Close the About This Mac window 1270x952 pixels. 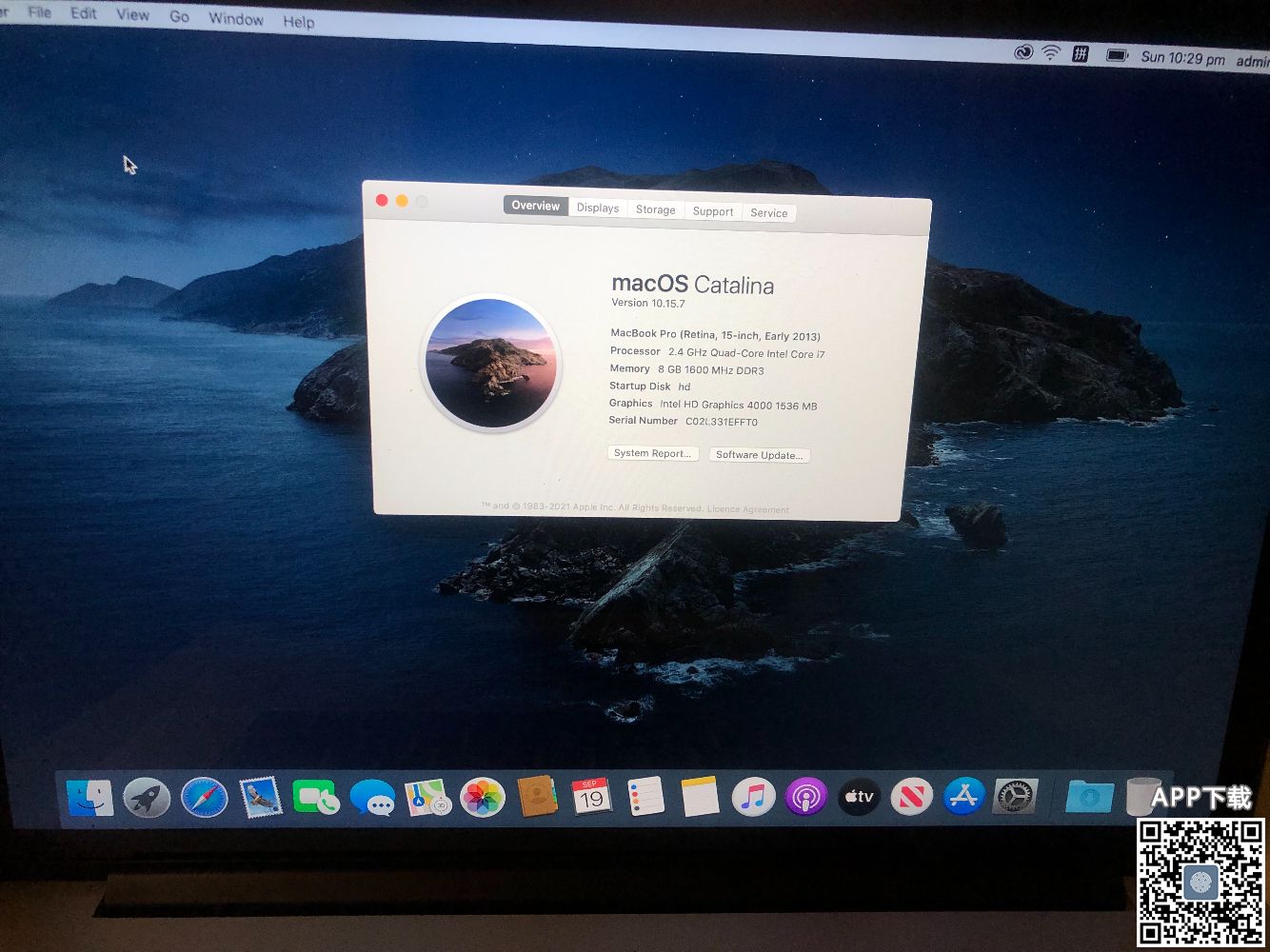[382, 200]
